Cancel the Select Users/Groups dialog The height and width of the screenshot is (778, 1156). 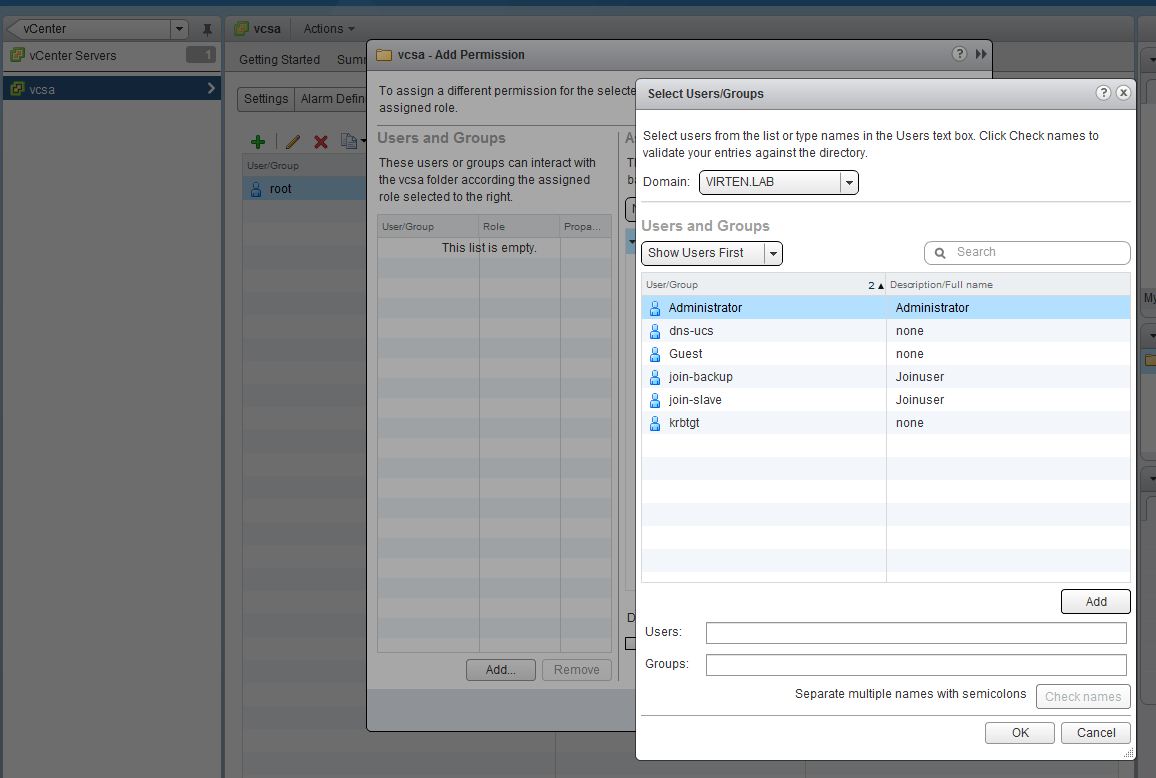pyautogui.click(x=1096, y=733)
